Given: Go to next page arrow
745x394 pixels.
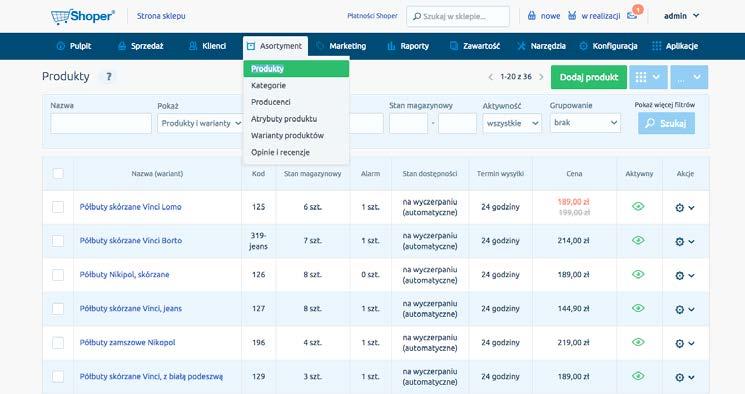Looking at the screenshot, I should click(541, 77).
